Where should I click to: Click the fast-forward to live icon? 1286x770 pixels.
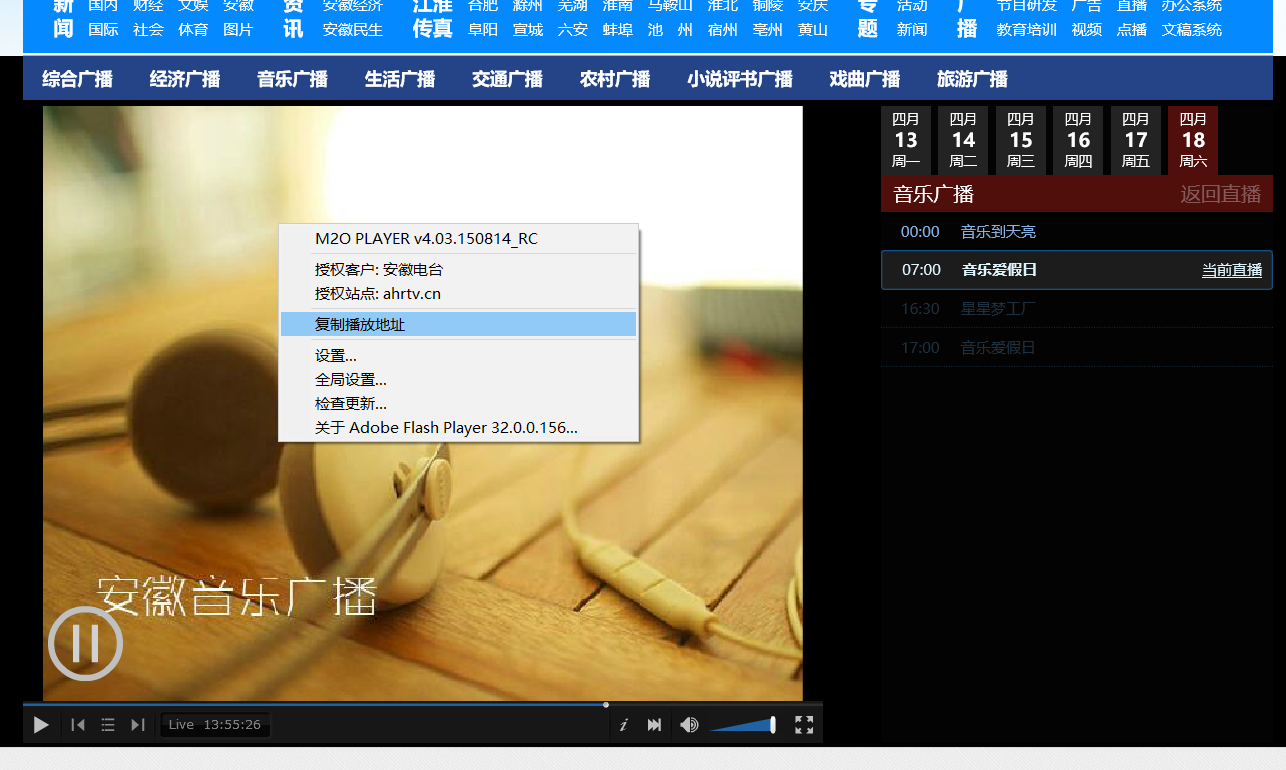(x=654, y=725)
